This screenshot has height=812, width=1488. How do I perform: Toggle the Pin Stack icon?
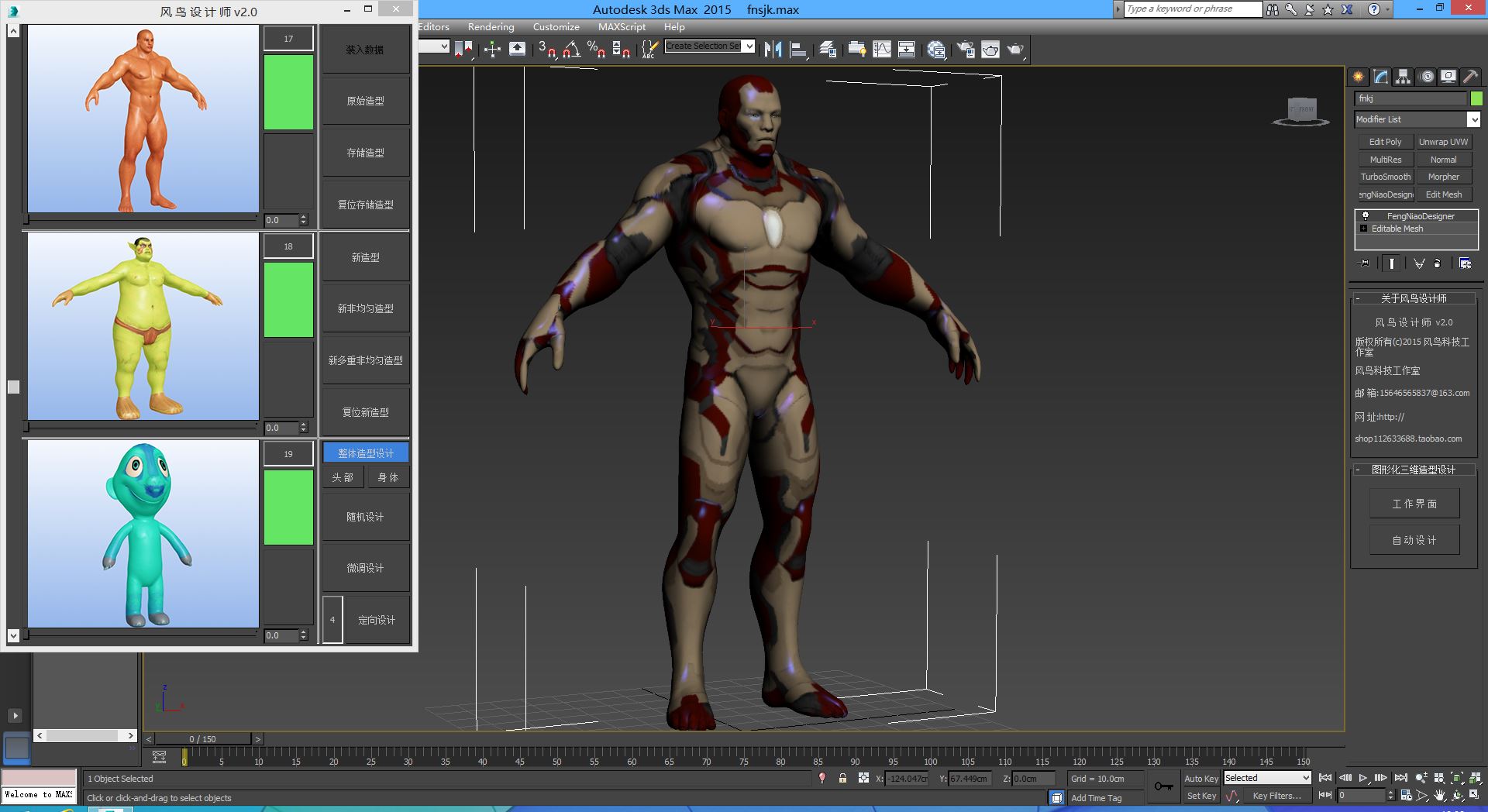pos(1365,263)
